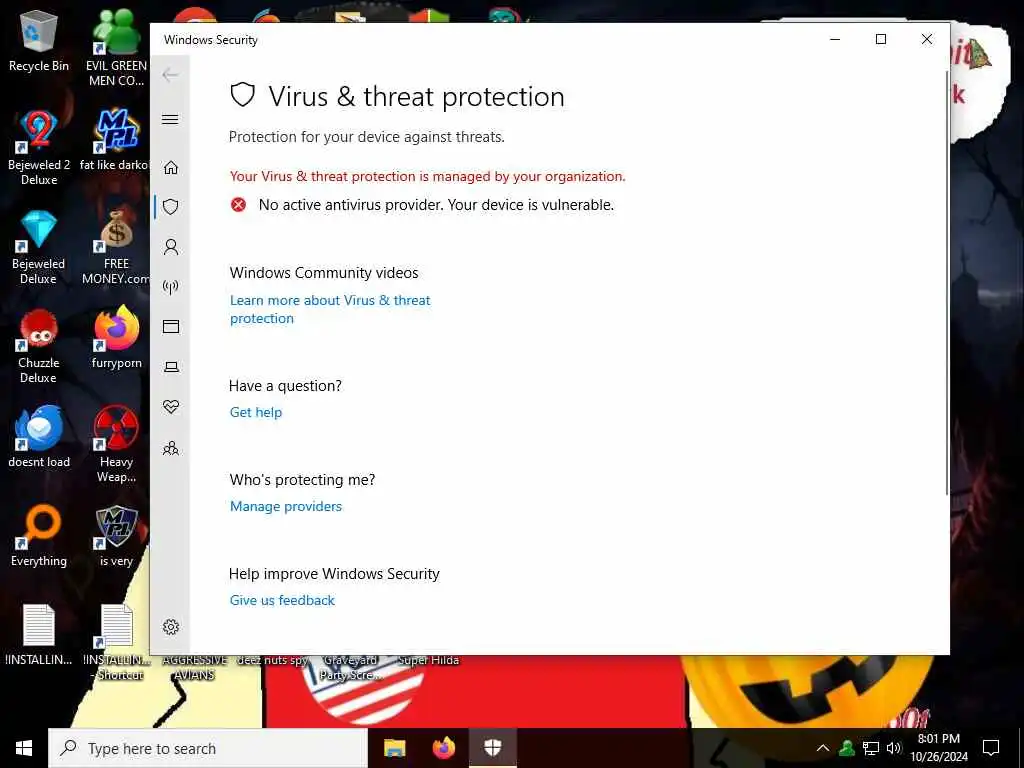The image size is (1024, 768).
Task: Click the Windows Security taskbar button
Action: (493, 748)
